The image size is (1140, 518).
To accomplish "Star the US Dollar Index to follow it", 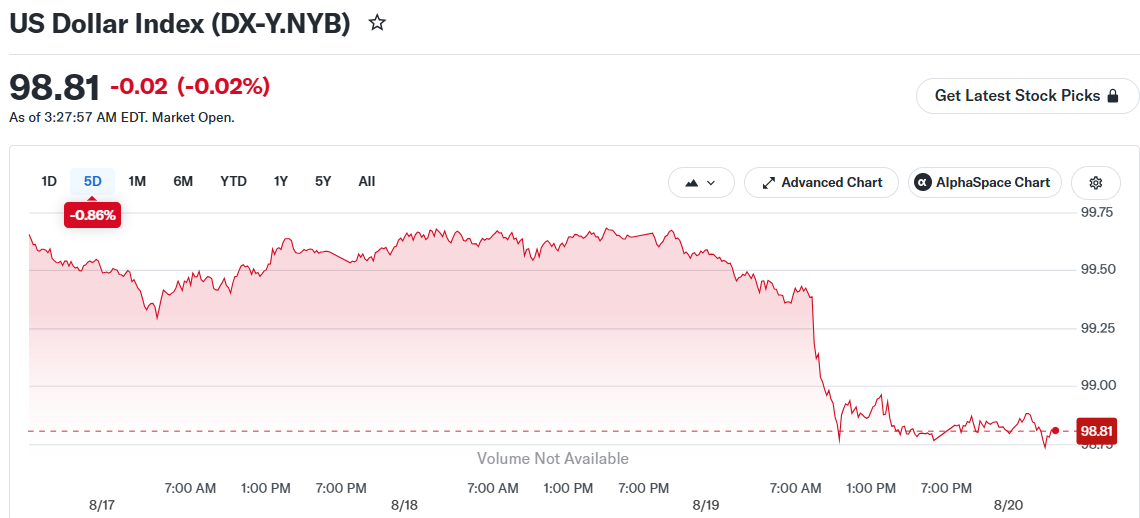I will tap(377, 23).
